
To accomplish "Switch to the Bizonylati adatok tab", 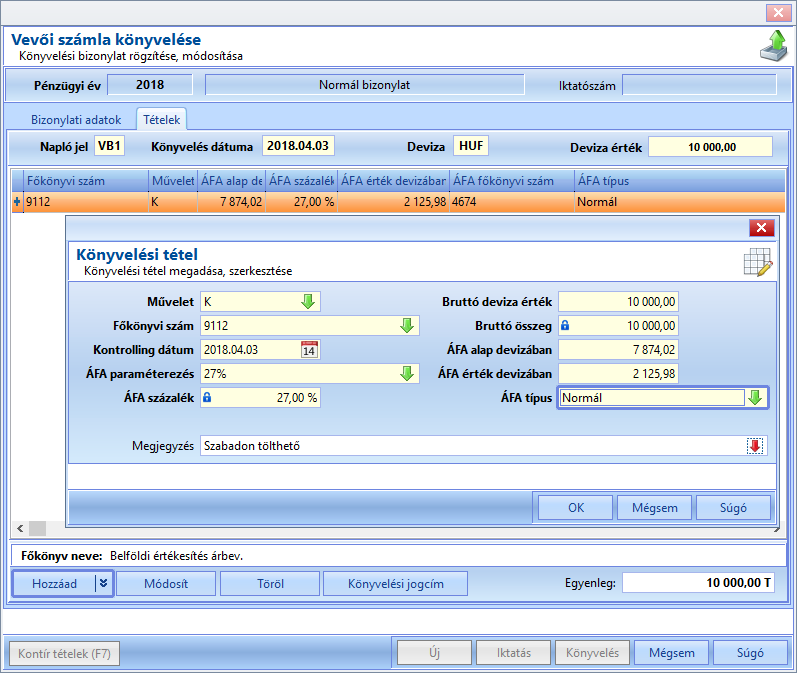I will 76,120.
